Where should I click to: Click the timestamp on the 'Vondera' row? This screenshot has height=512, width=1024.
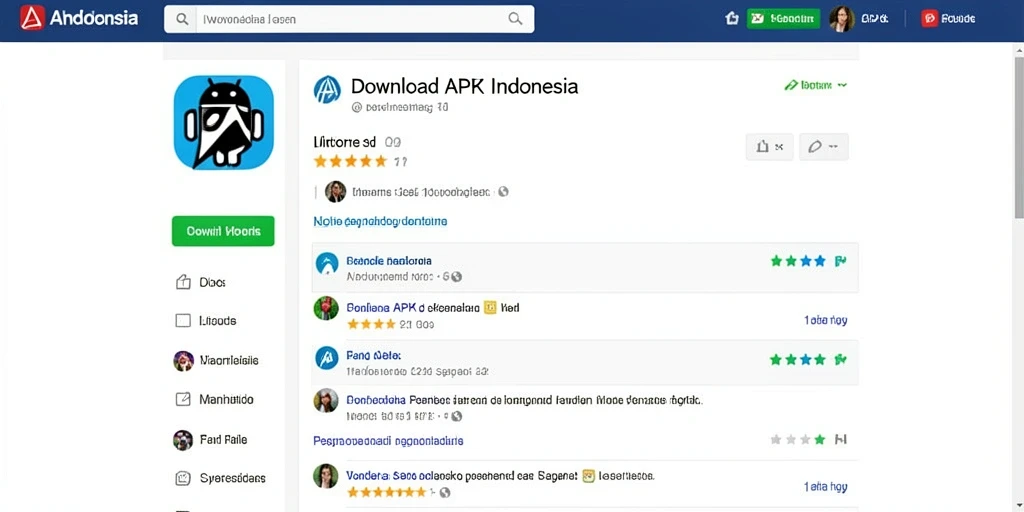click(x=825, y=487)
